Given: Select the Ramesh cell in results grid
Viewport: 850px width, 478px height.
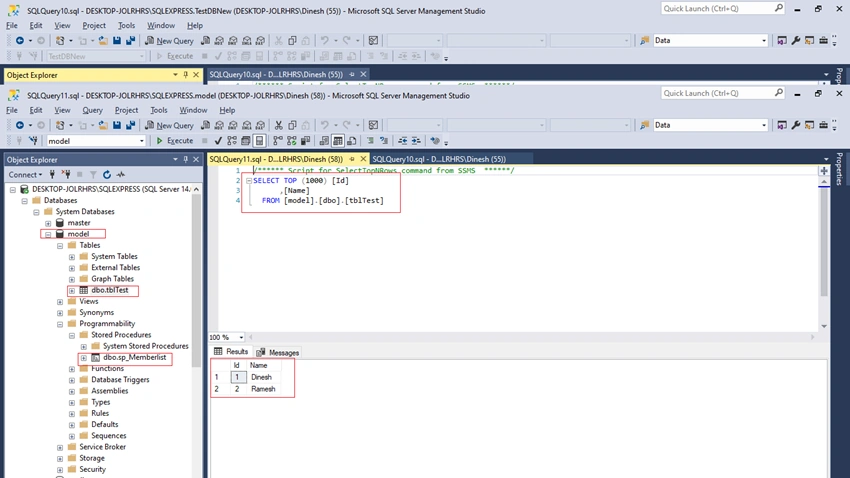Looking at the screenshot, I should click(263, 389).
